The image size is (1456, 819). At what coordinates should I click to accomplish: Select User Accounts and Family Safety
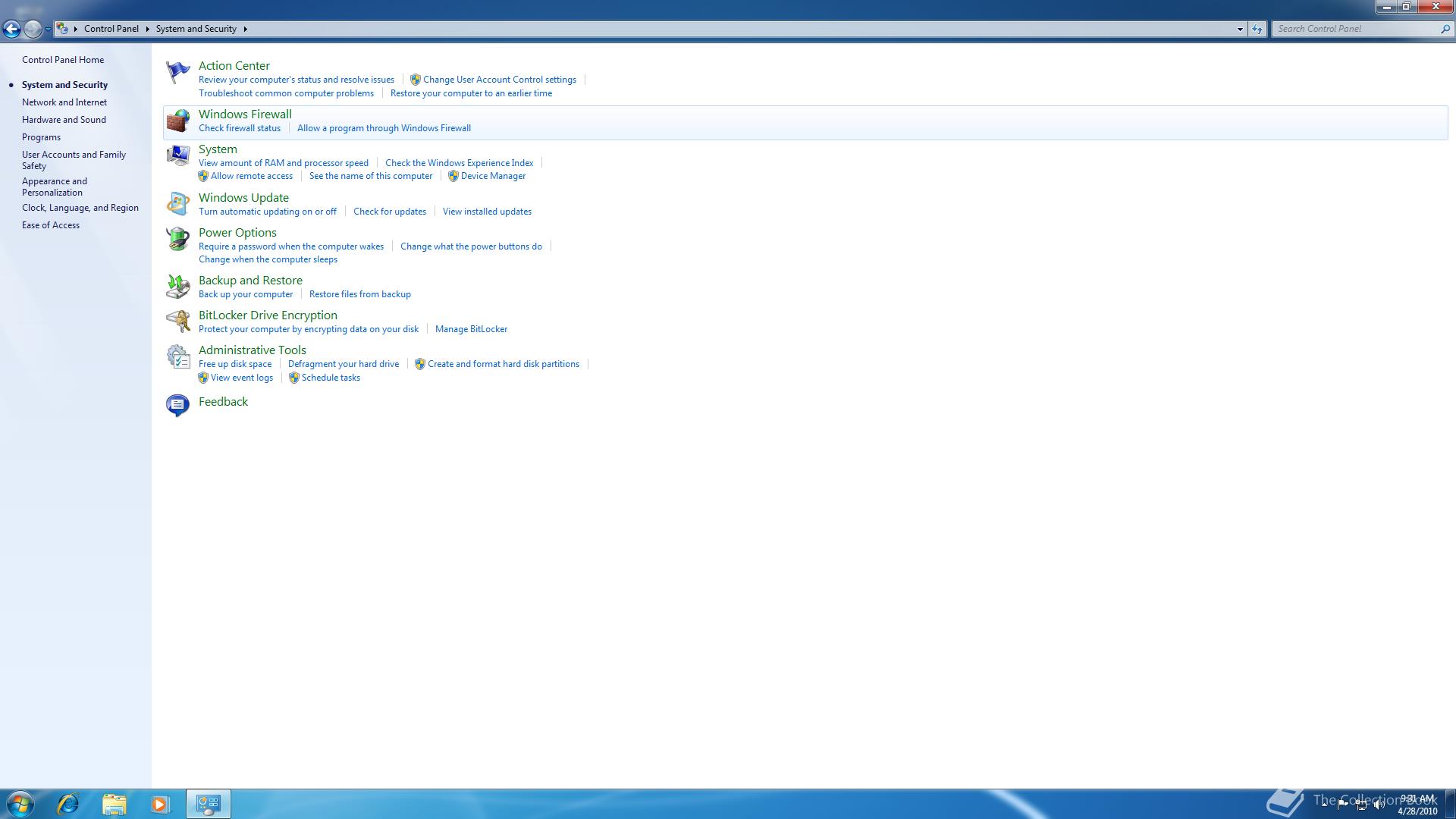coord(74,160)
